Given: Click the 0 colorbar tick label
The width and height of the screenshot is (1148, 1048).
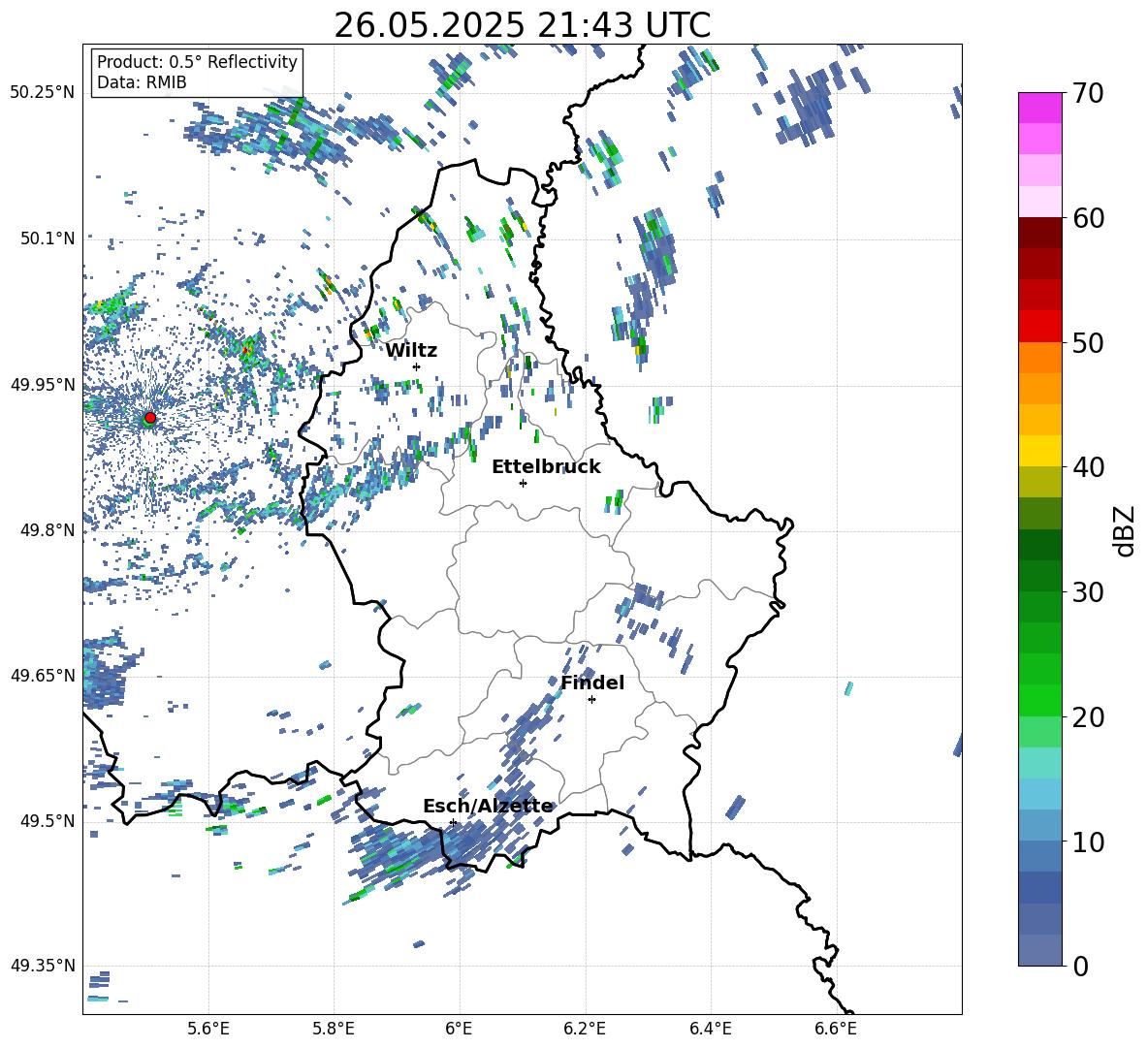Looking at the screenshot, I should click(x=1080, y=967).
